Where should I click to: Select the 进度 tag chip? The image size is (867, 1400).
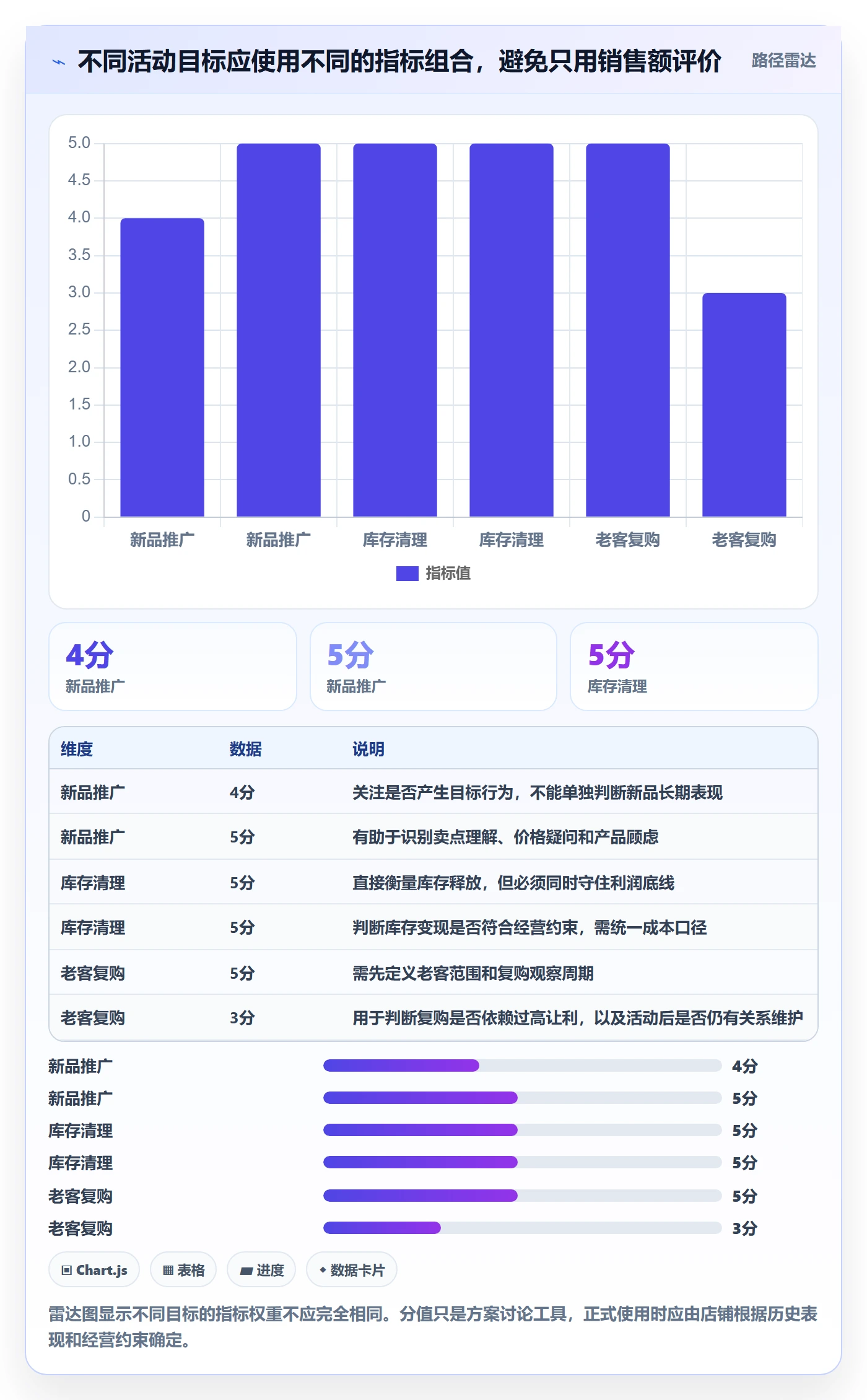pyautogui.click(x=261, y=1270)
